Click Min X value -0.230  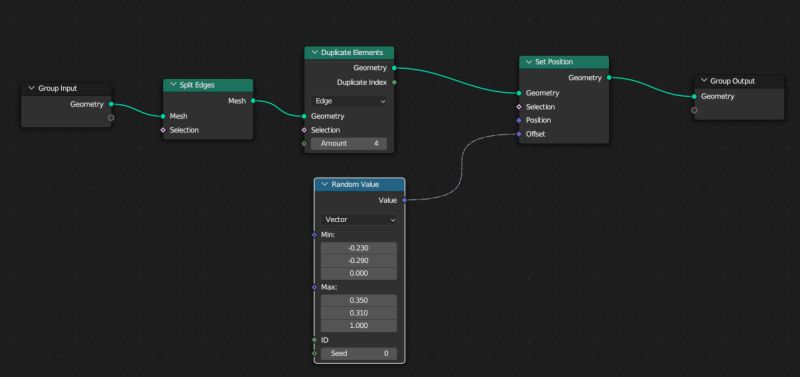tap(359, 248)
